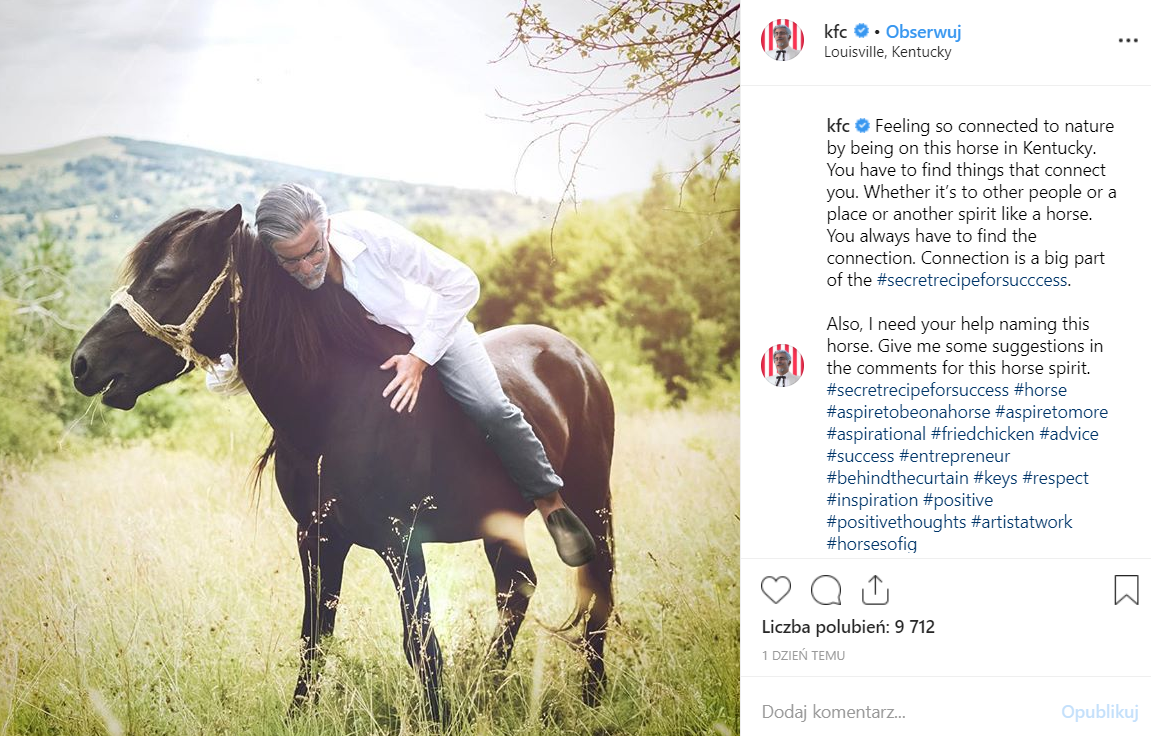Click the verified badge next to kfc header
Screen dimensions: 1151x736
click(x=862, y=31)
